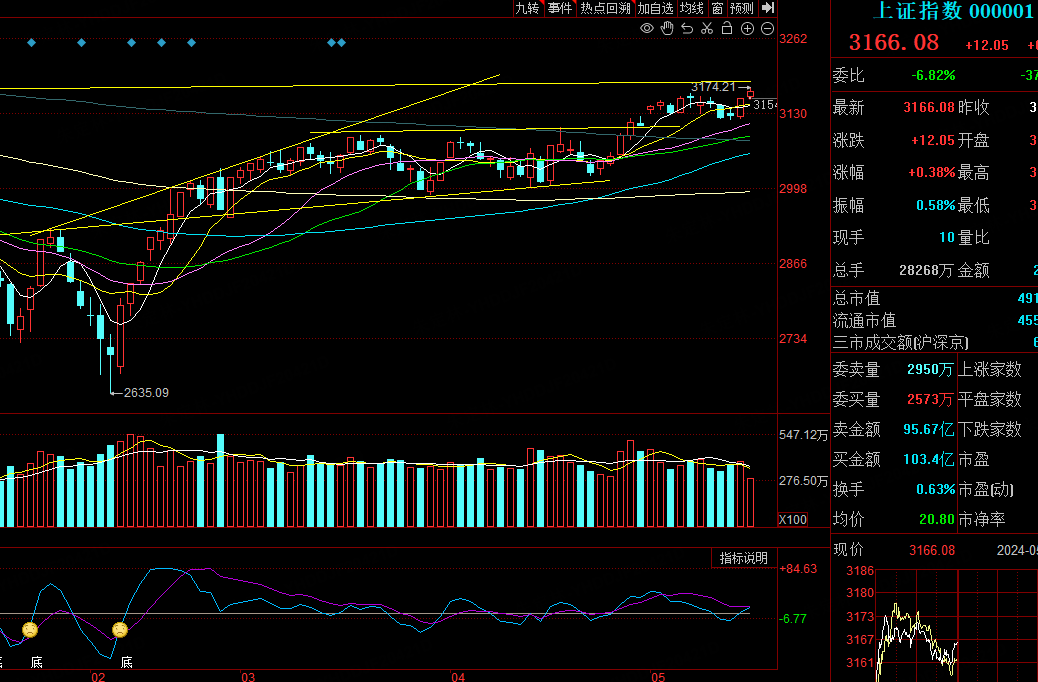Open 指标说明 indicator description
Image resolution: width=1038 pixels, height=682 pixels.
click(744, 558)
